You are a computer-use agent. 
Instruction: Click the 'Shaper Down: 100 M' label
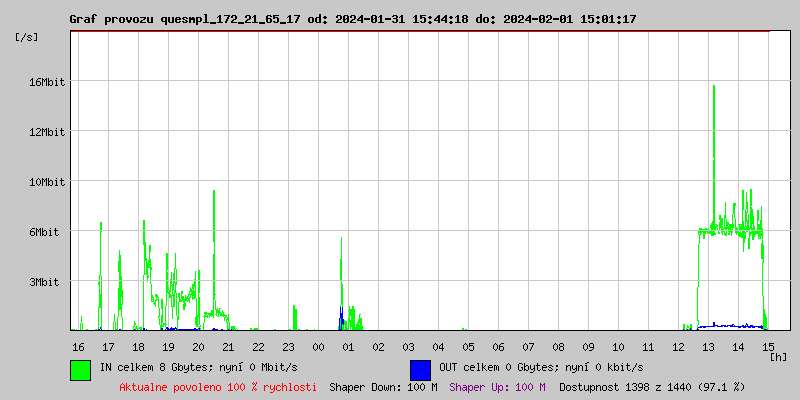coord(383,387)
